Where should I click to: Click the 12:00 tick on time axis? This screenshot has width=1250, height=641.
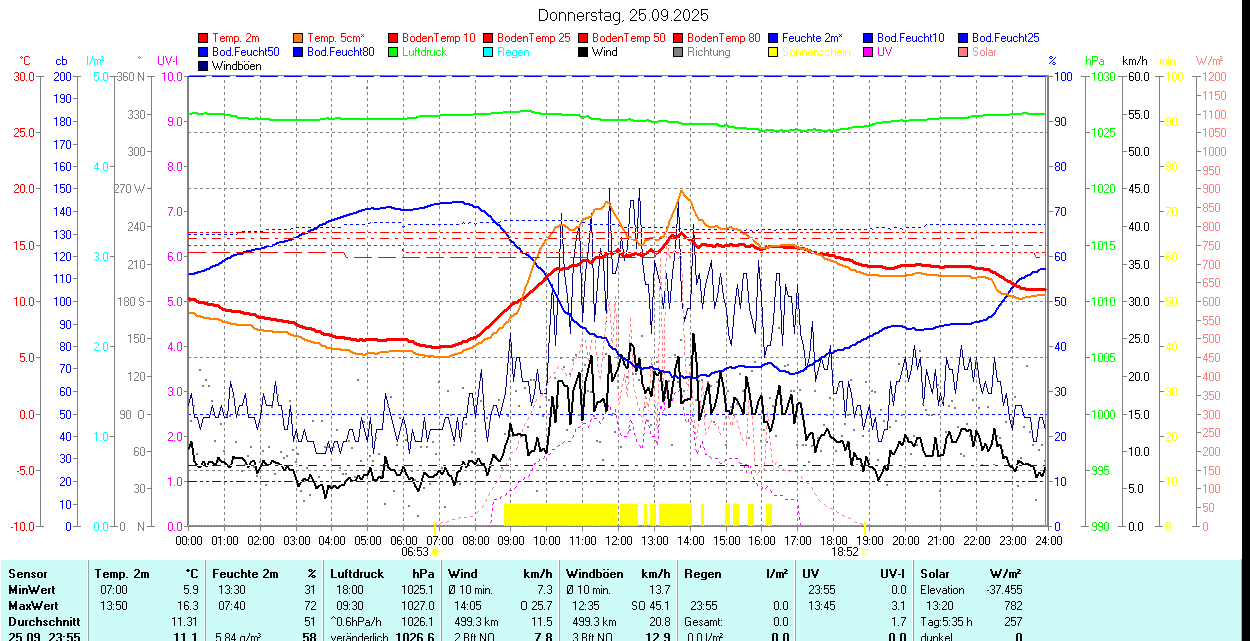click(619, 540)
